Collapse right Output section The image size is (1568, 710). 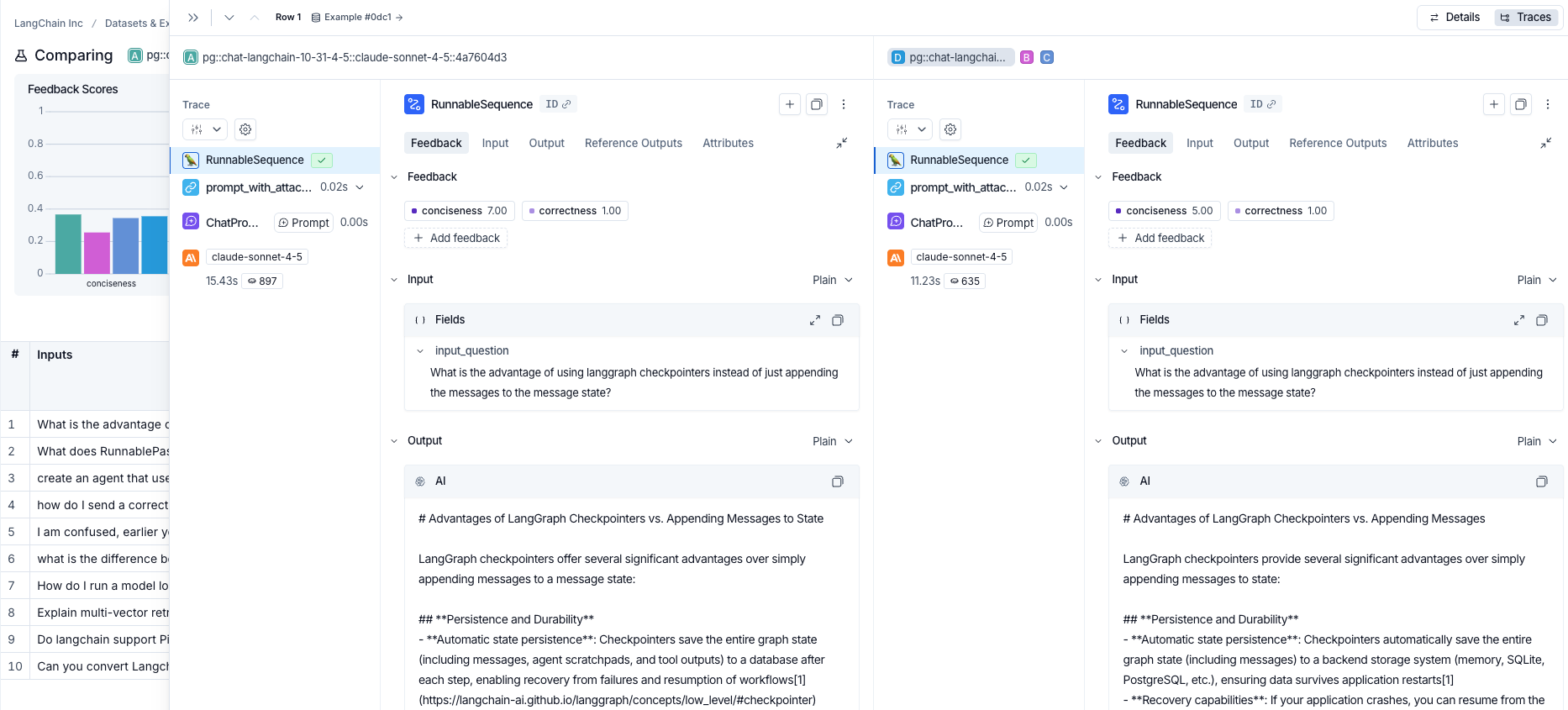tap(1098, 441)
